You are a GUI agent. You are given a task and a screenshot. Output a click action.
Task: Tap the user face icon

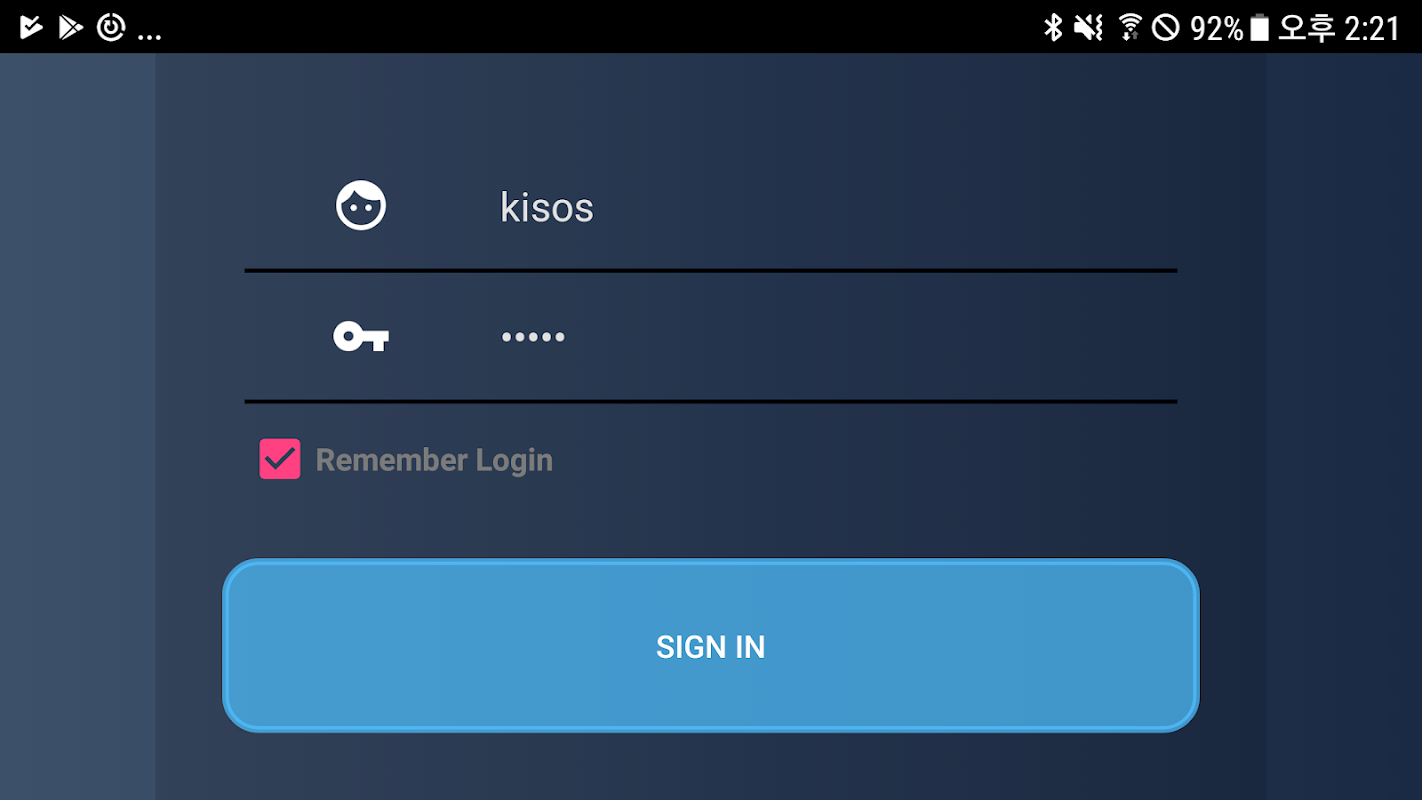(360, 206)
